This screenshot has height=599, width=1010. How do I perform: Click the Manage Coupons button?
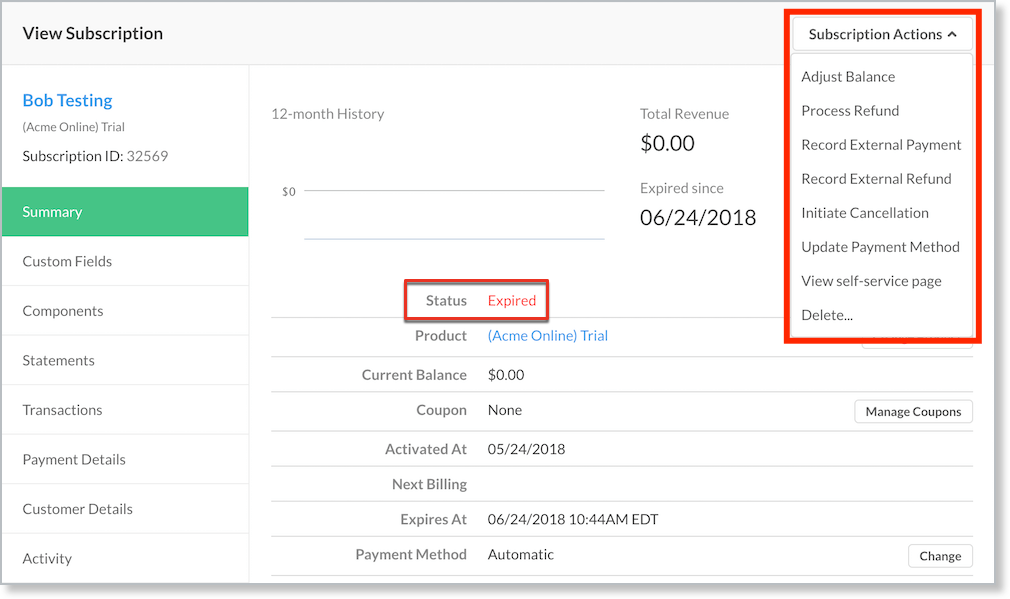(913, 411)
